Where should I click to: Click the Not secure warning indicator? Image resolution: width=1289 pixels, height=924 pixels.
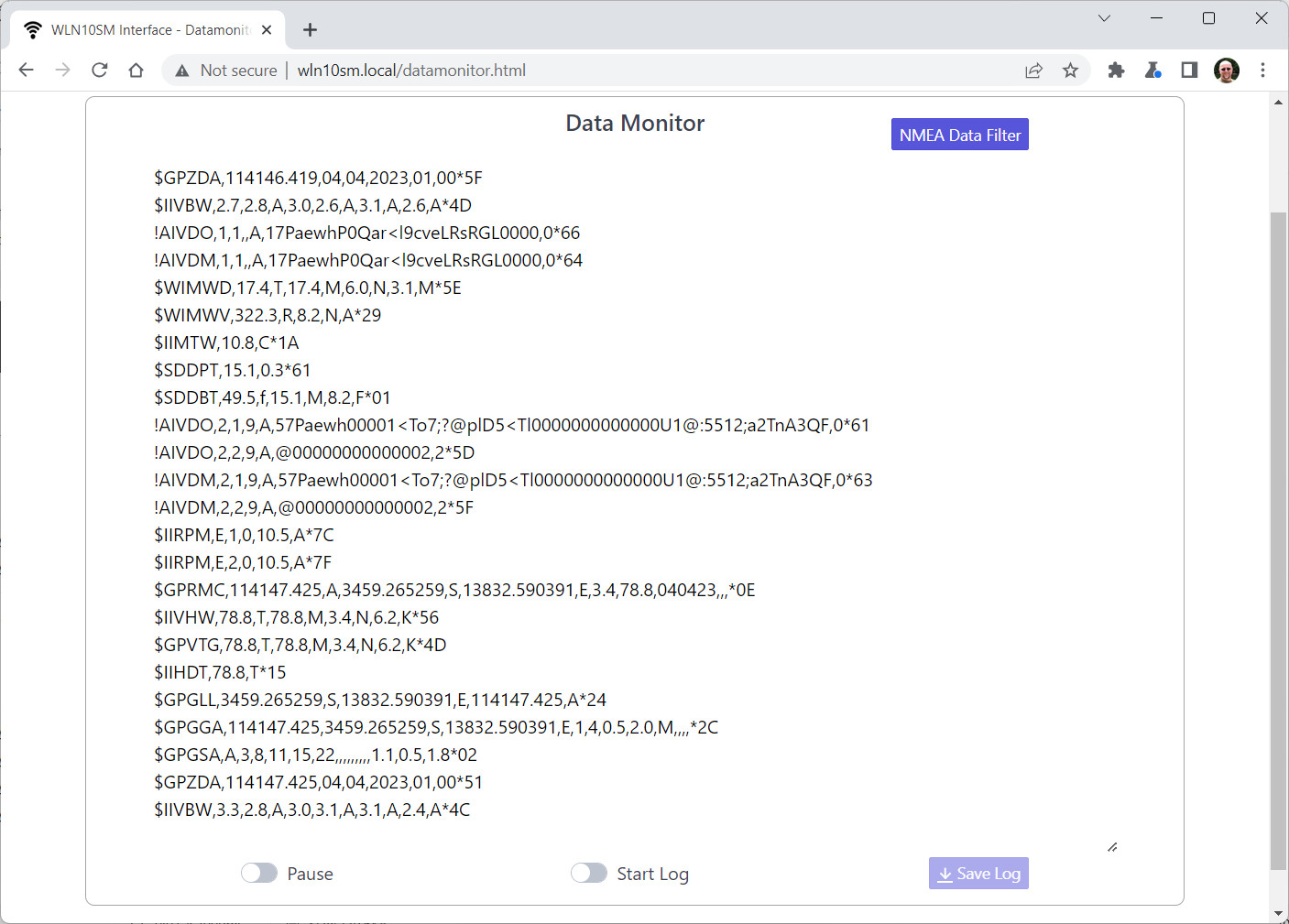tap(226, 71)
